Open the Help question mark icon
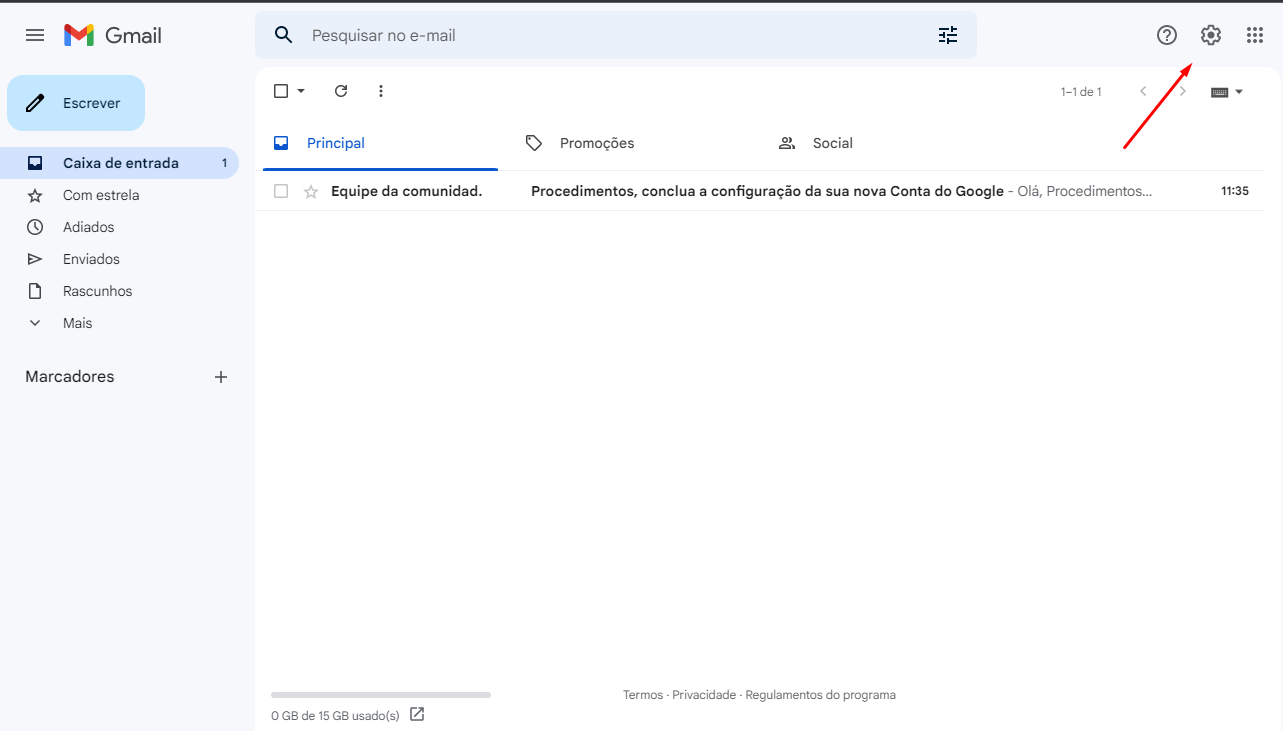The width and height of the screenshot is (1283, 731). pos(1167,35)
